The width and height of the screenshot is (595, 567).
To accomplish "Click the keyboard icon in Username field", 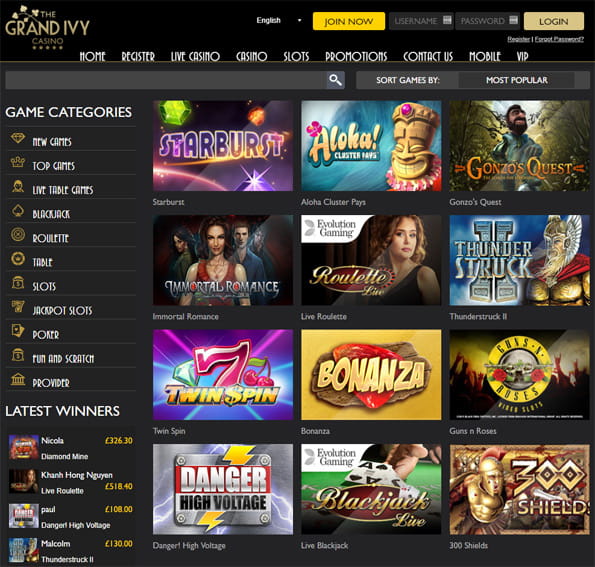I will click(x=447, y=20).
